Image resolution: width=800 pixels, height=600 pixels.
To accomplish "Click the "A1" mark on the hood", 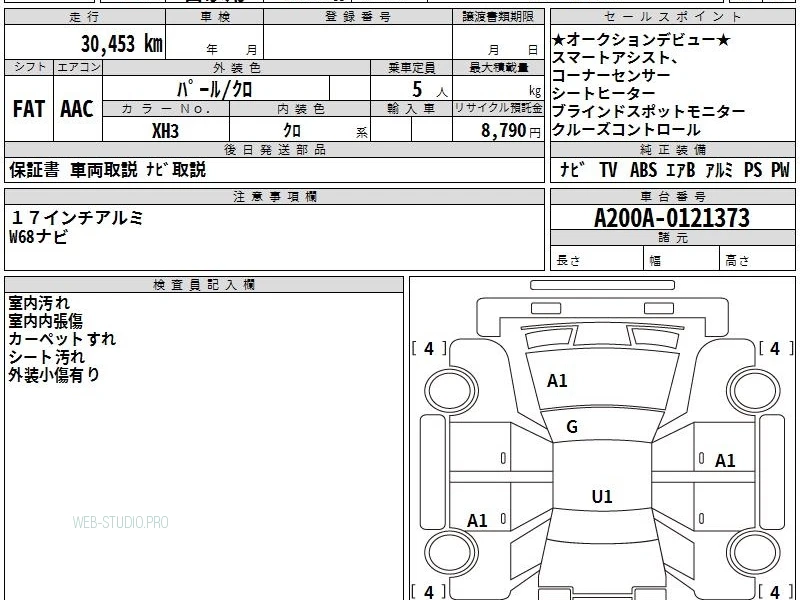I will point(557,381).
